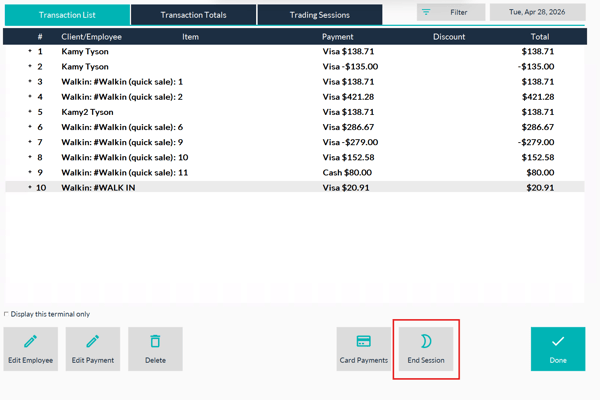Select the Kamy2 Tyson transaction row

[x=295, y=112]
